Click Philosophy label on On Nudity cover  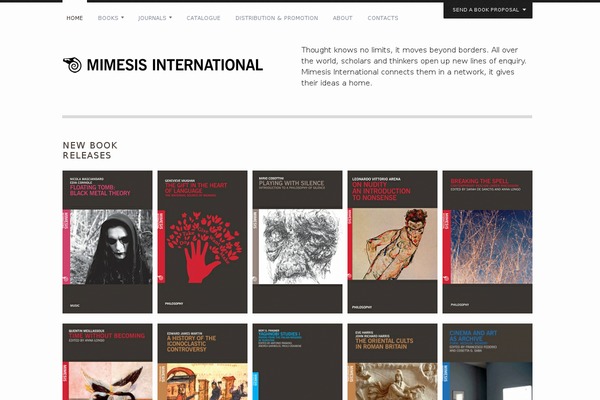(x=362, y=307)
